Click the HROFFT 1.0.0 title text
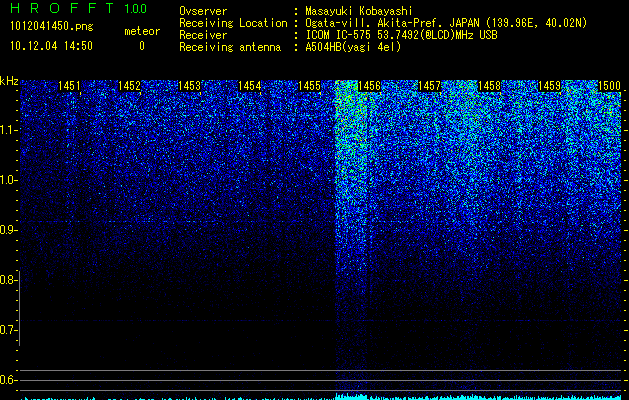This screenshot has width=629, height=400. 79,8
